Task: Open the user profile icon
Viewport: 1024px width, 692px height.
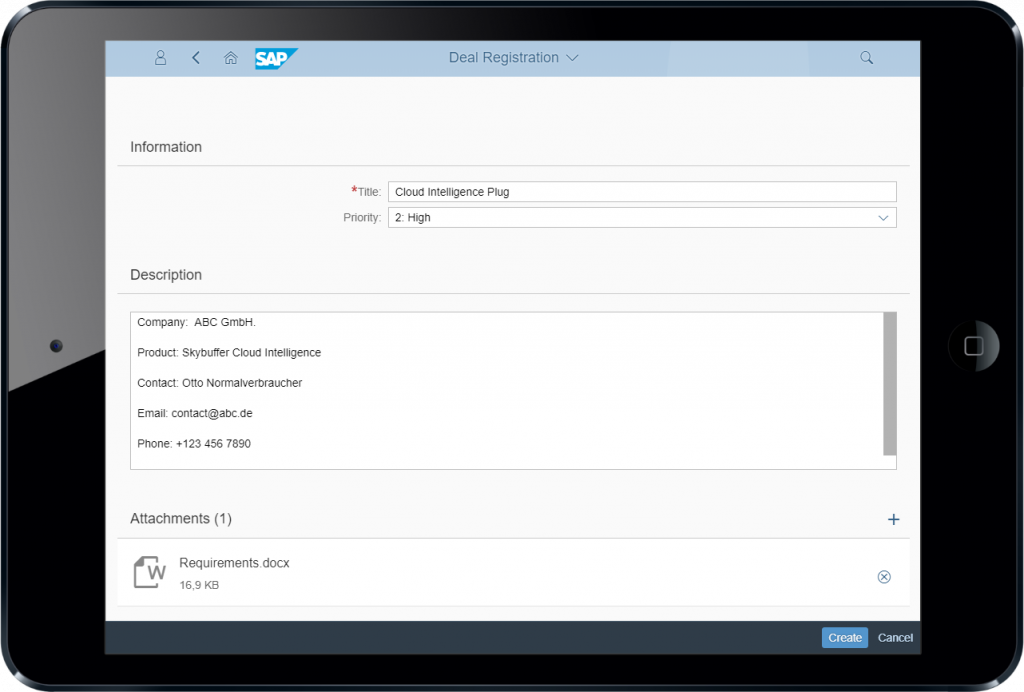Action: click(x=160, y=58)
